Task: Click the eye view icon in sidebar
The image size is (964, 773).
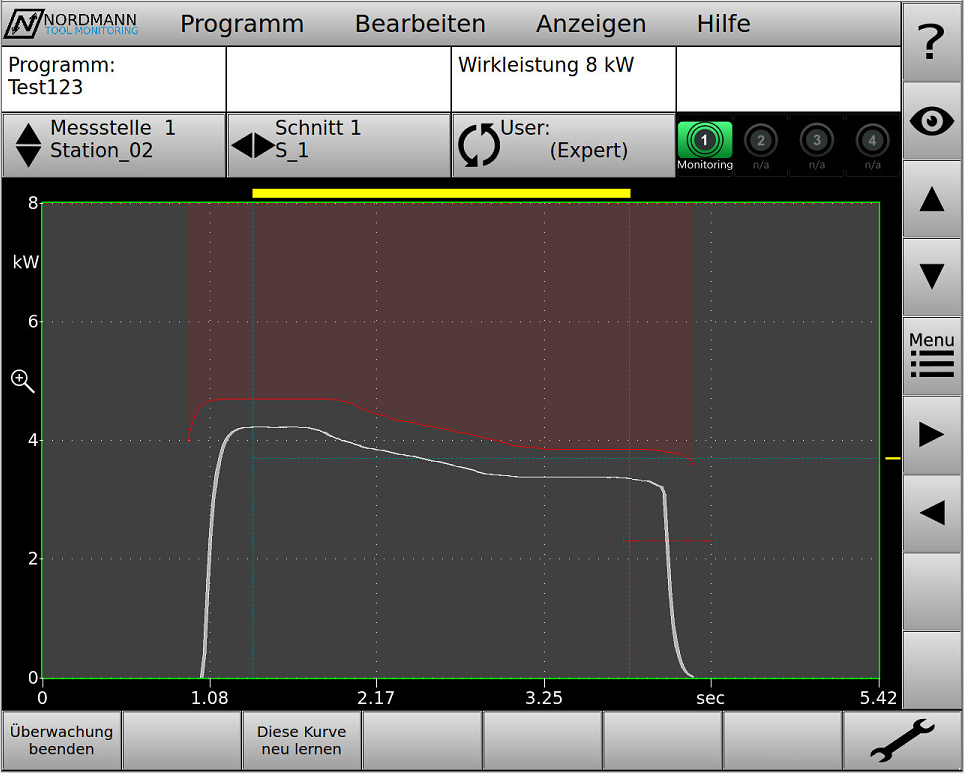Action: (931, 120)
